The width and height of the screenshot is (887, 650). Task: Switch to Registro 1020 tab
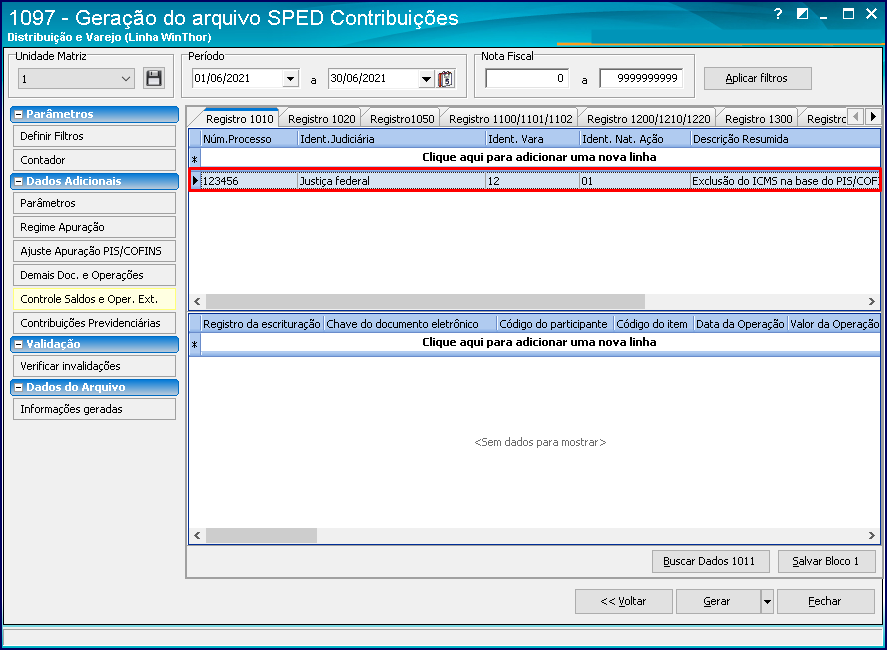click(x=321, y=119)
